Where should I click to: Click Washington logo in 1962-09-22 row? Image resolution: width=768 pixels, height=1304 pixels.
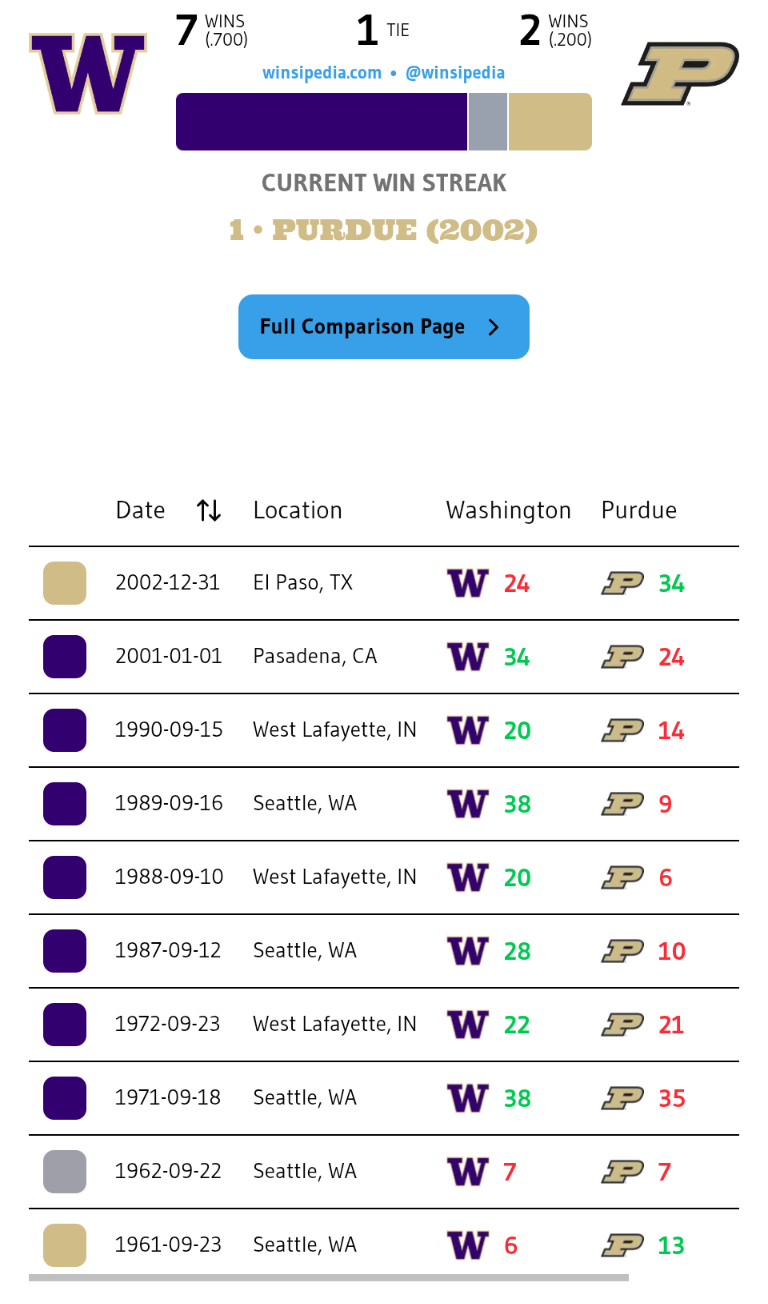[467, 1172]
